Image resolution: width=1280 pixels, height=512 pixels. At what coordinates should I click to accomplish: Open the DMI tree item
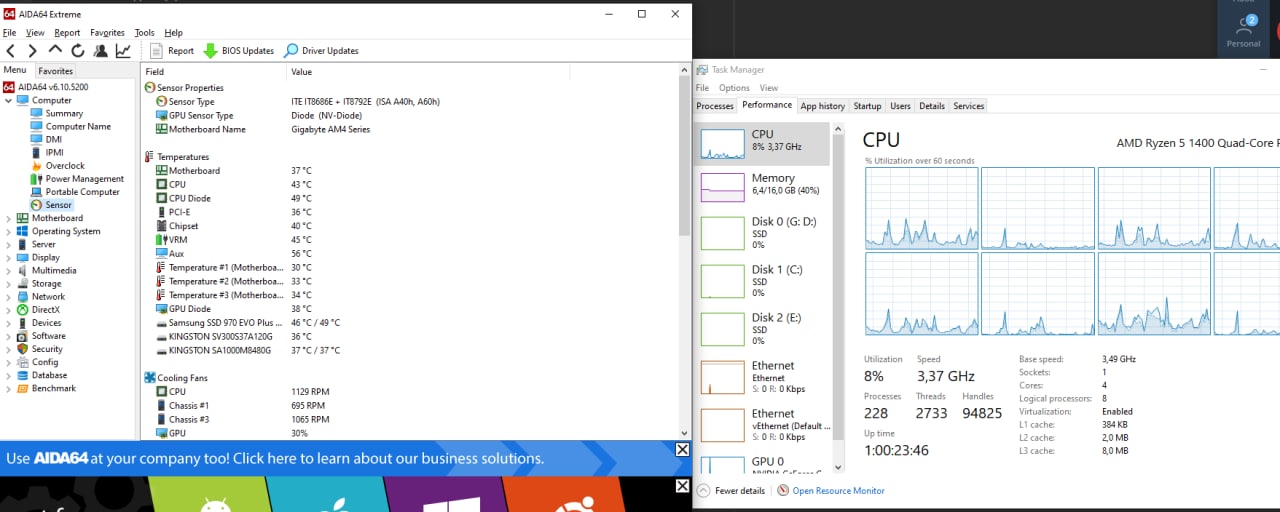tap(53, 139)
